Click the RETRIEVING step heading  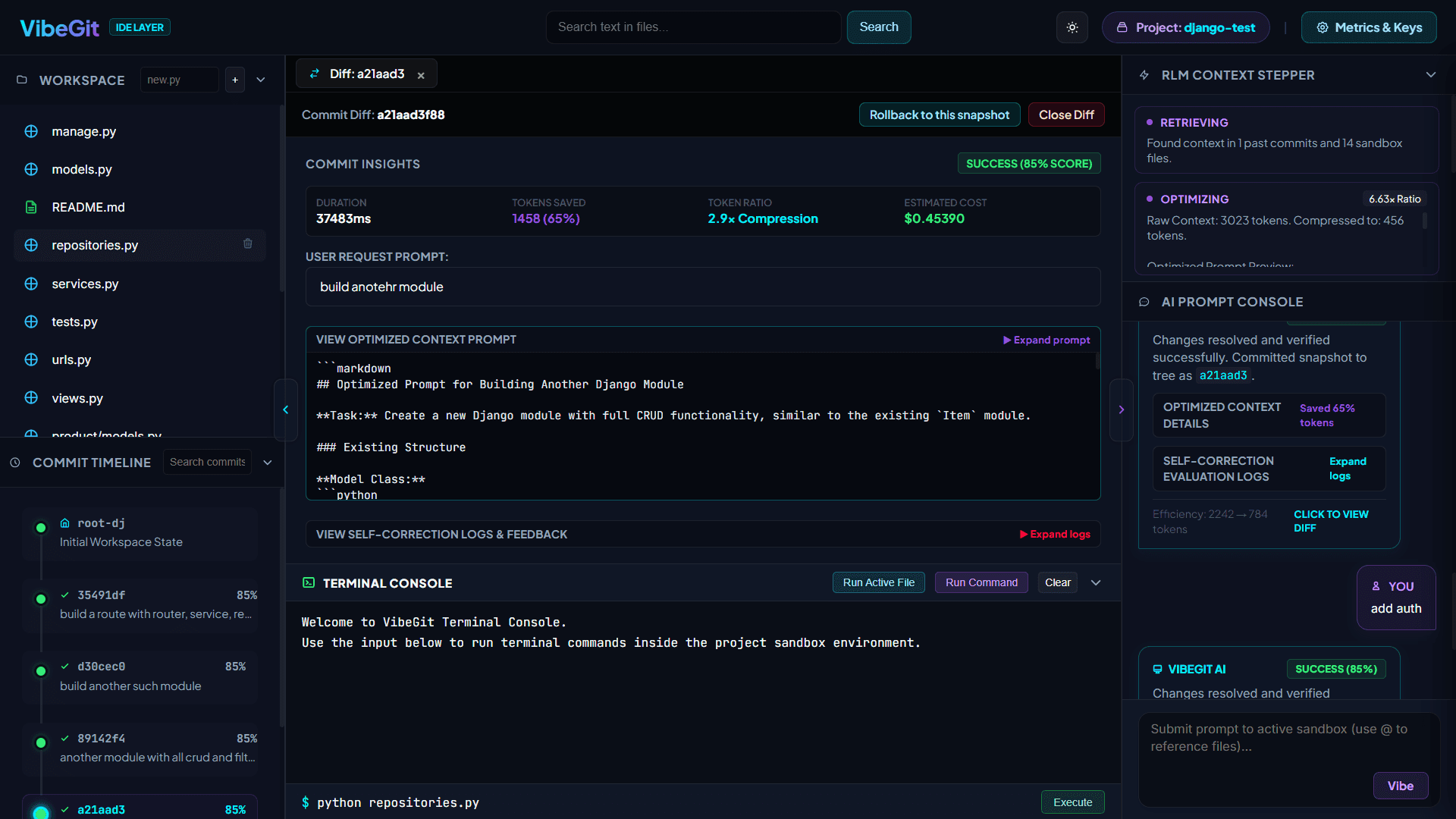click(x=1194, y=122)
